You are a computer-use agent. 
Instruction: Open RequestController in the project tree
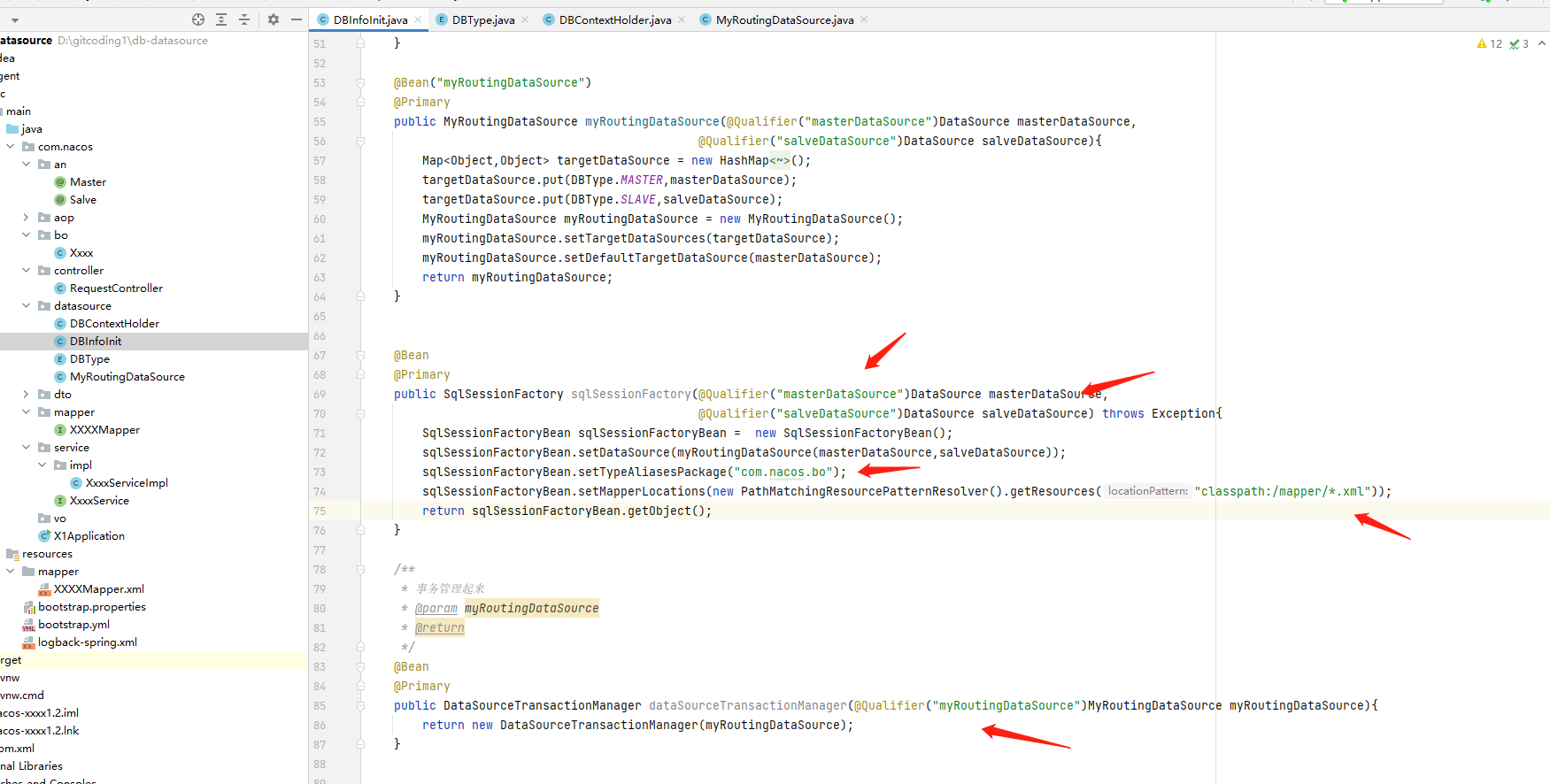coord(116,288)
